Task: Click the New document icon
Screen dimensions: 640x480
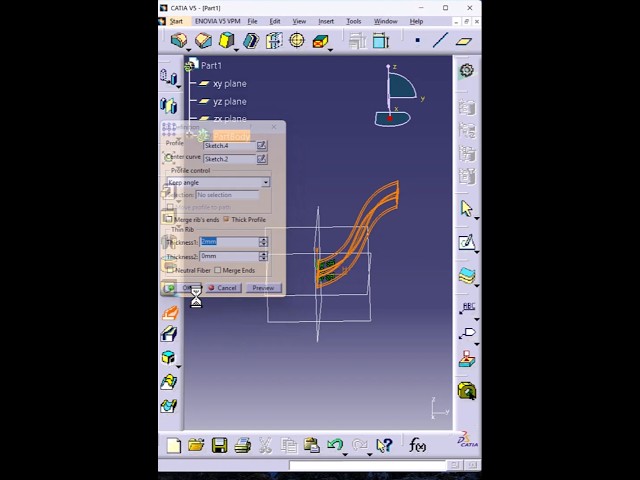Action: pyautogui.click(x=173, y=445)
